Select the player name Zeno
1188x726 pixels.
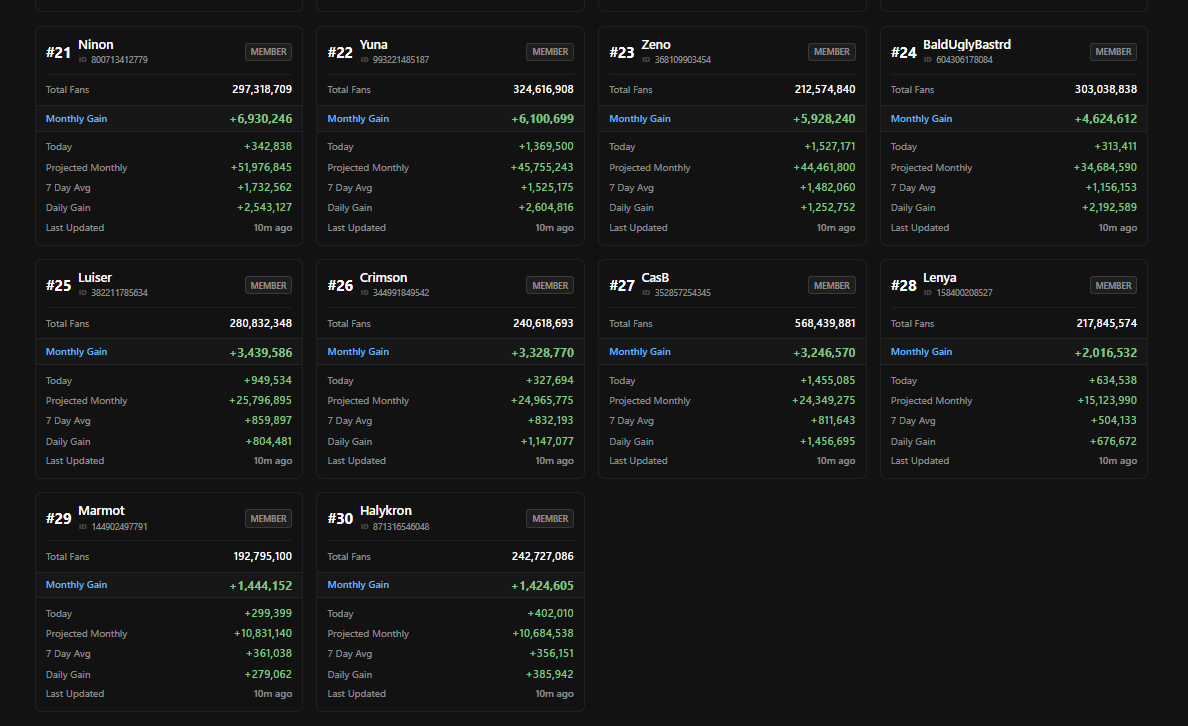pyautogui.click(x=656, y=45)
